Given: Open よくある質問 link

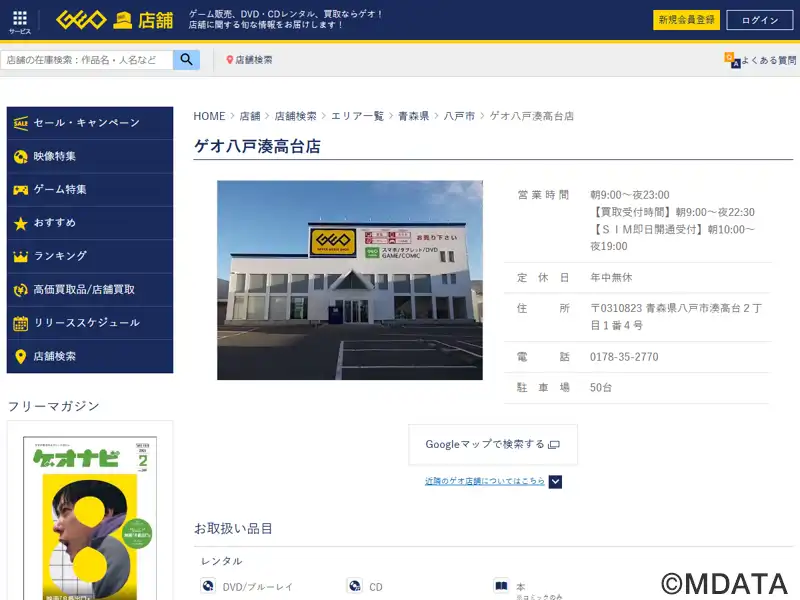Looking at the screenshot, I should pyautogui.click(x=768, y=60).
